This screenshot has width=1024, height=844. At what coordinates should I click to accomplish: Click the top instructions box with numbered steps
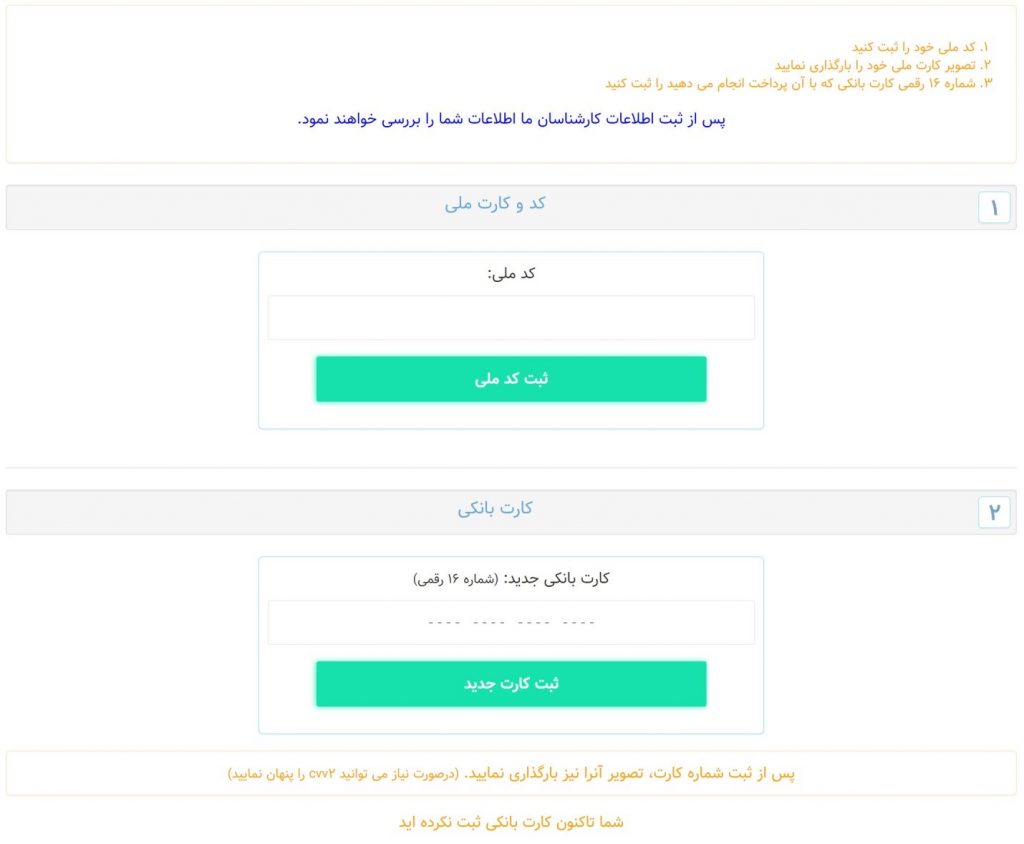pyautogui.click(x=511, y=84)
